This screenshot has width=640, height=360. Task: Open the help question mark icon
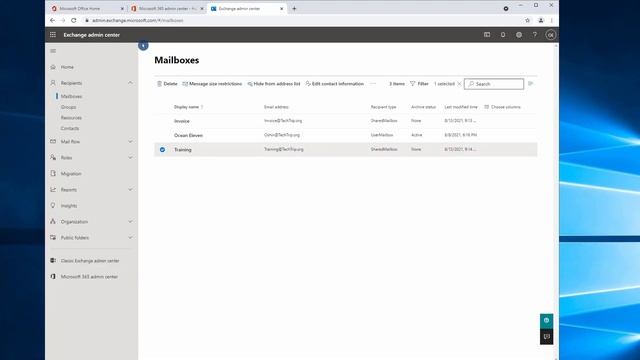click(535, 35)
